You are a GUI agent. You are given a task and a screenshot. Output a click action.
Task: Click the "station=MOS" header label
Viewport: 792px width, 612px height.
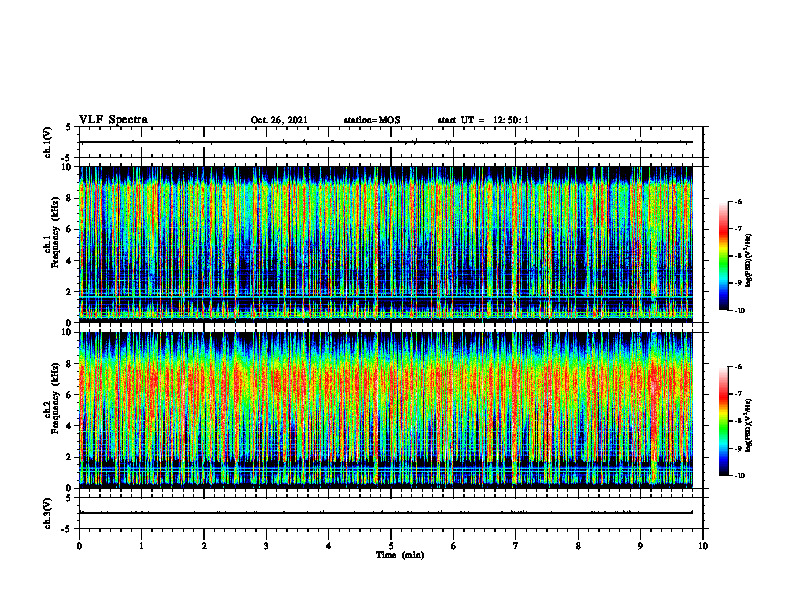click(372, 120)
